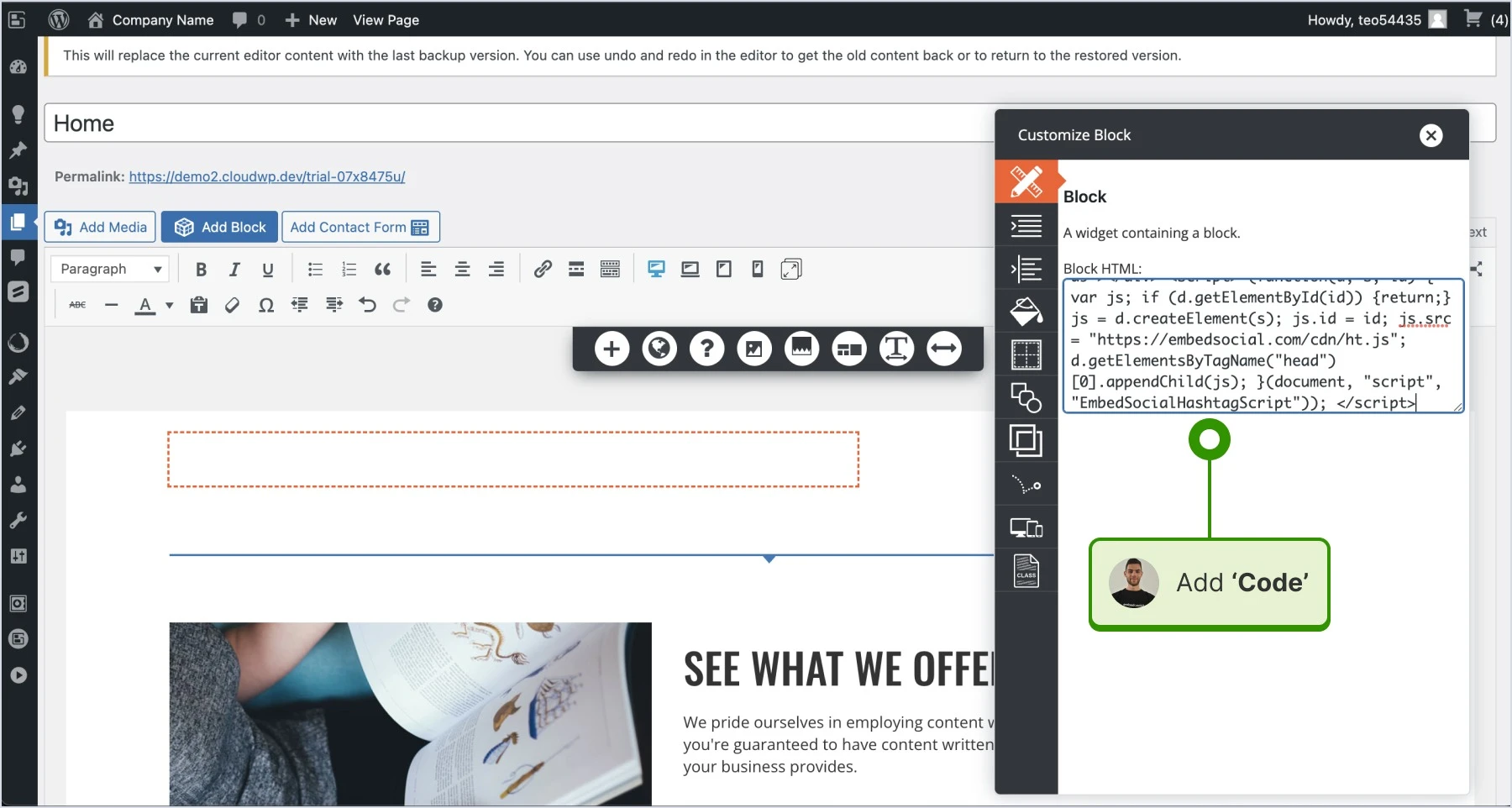Viewport: 1512px width, 808px height.
Task: Toggle underline formatting
Action: point(268,269)
